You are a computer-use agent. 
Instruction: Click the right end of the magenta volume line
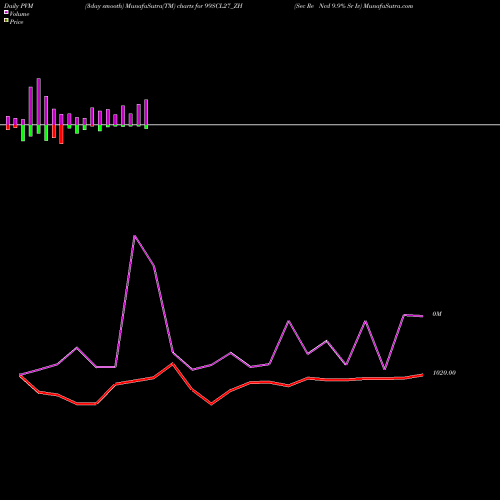tap(422, 316)
